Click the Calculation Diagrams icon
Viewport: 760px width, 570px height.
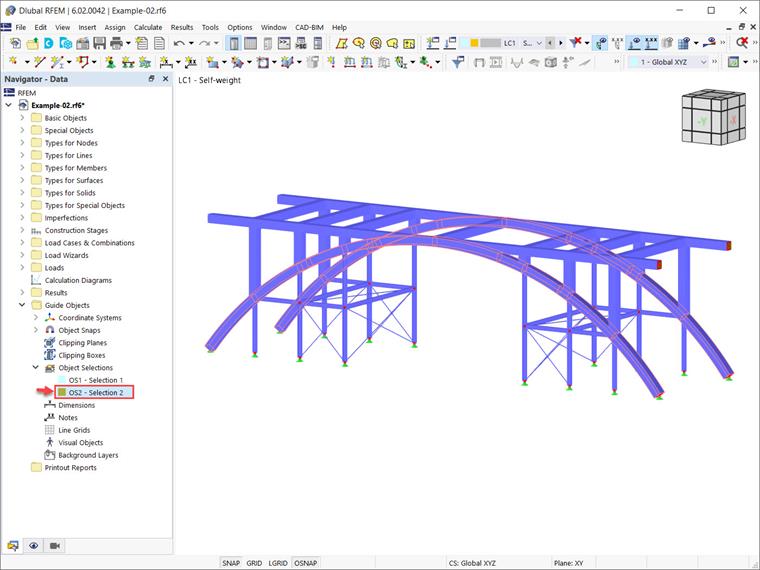click(36, 280)
